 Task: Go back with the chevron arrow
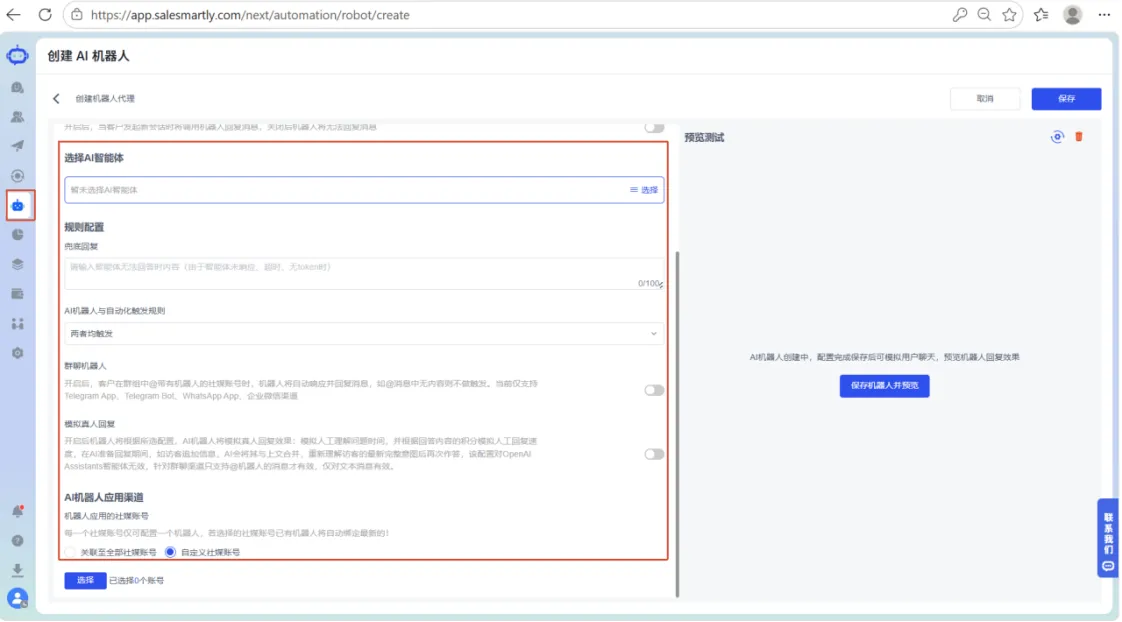coord(56,99)
